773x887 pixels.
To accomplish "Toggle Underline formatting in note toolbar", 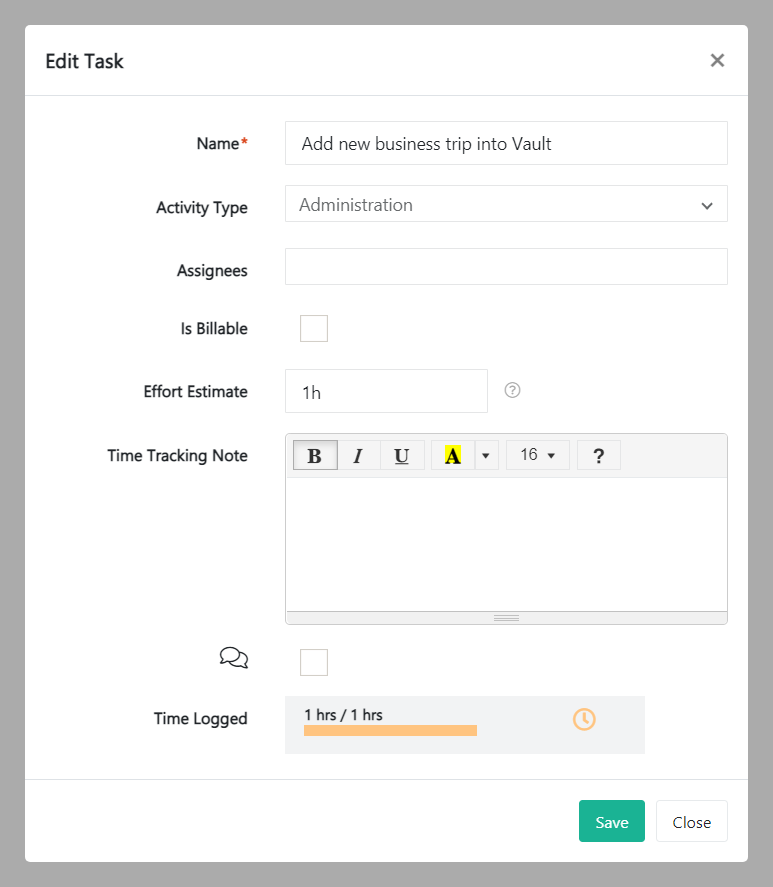I will tap(402, 456).
